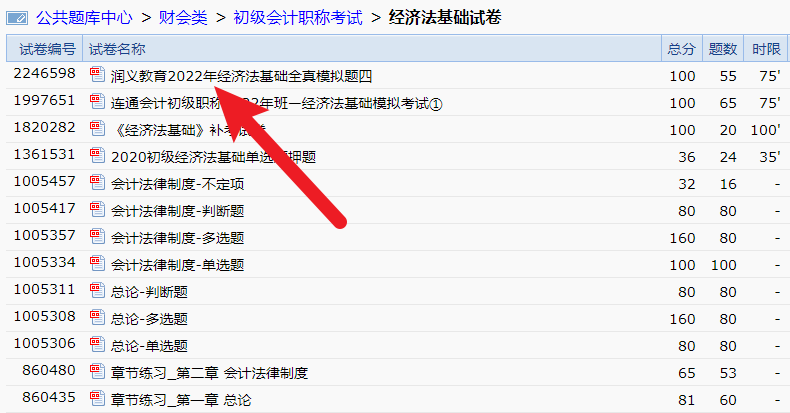This screenshot has width=790, height=413.
Task: Select exam number 1820282
Action: (44, 127)
